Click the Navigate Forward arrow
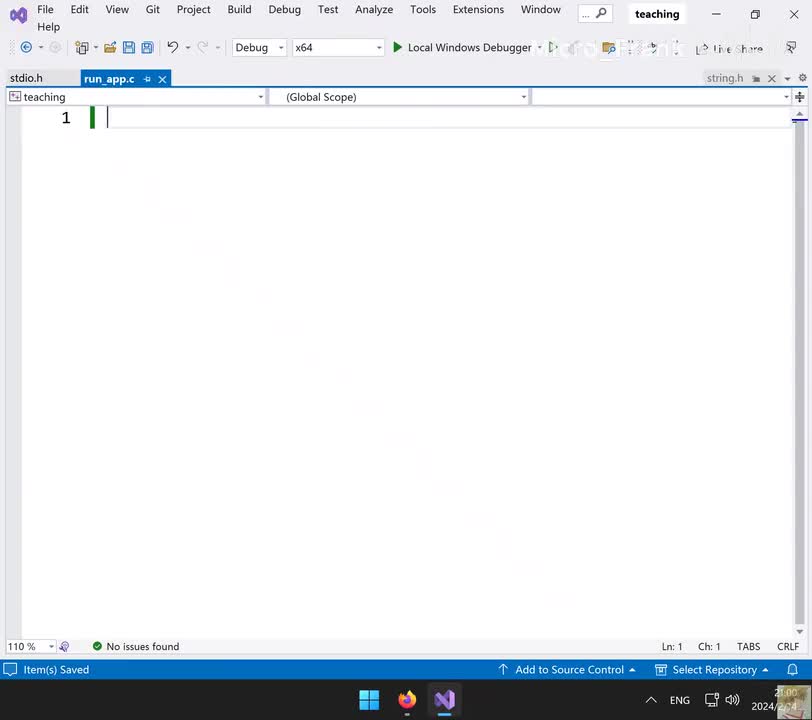812x720 pixels. 55,48
